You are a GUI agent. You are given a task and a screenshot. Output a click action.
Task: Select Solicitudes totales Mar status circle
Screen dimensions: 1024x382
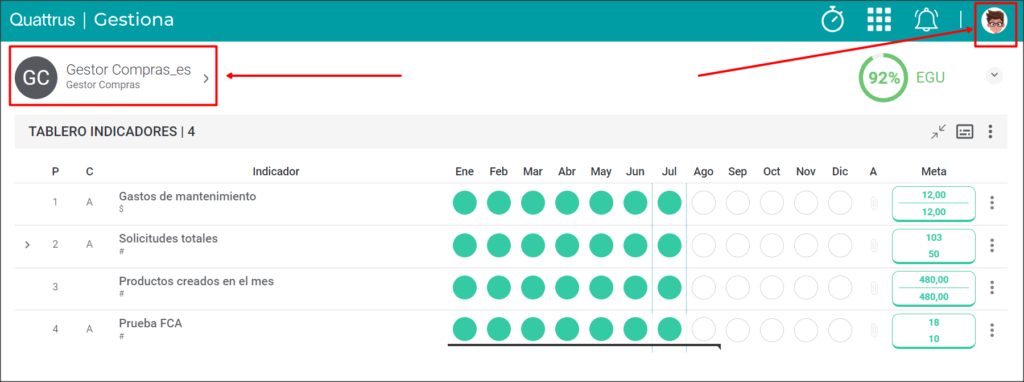(x=533, y=246)
